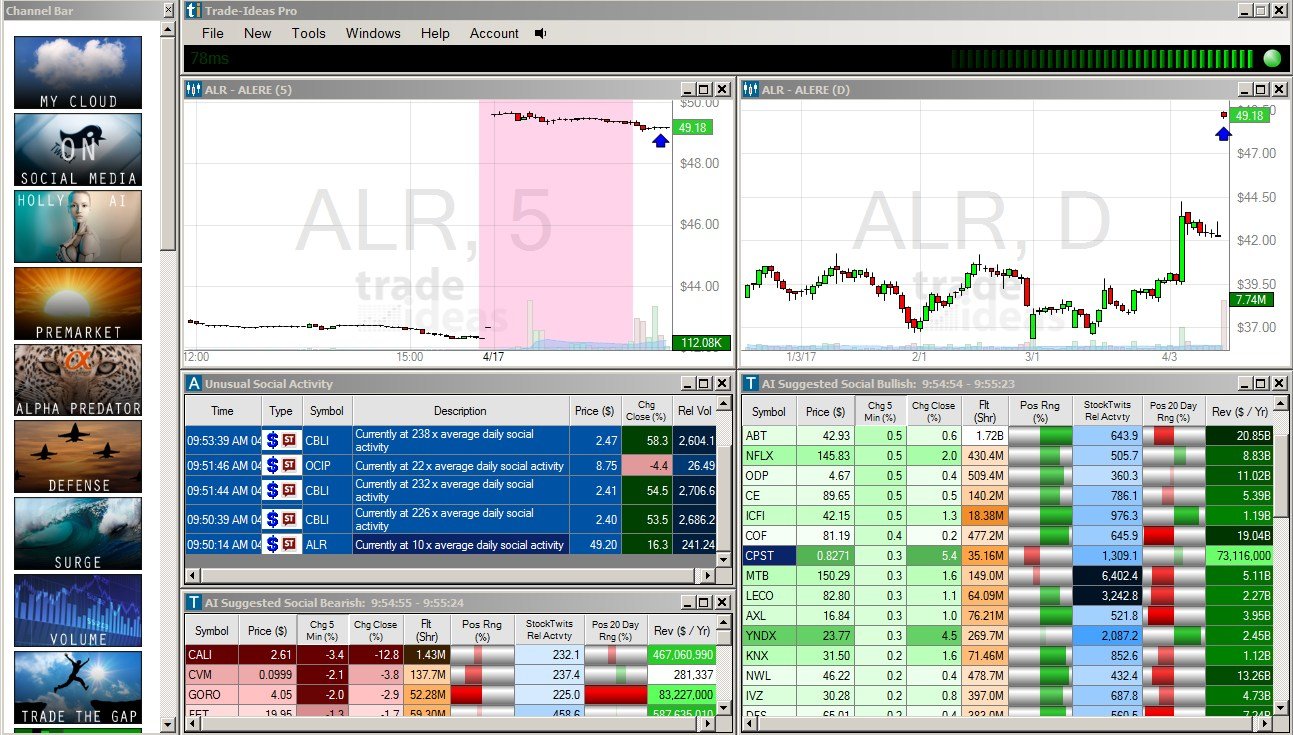Click the speaker sound icon in menu bar
This screenshot has width=1293, height=735.
(541, 33)
